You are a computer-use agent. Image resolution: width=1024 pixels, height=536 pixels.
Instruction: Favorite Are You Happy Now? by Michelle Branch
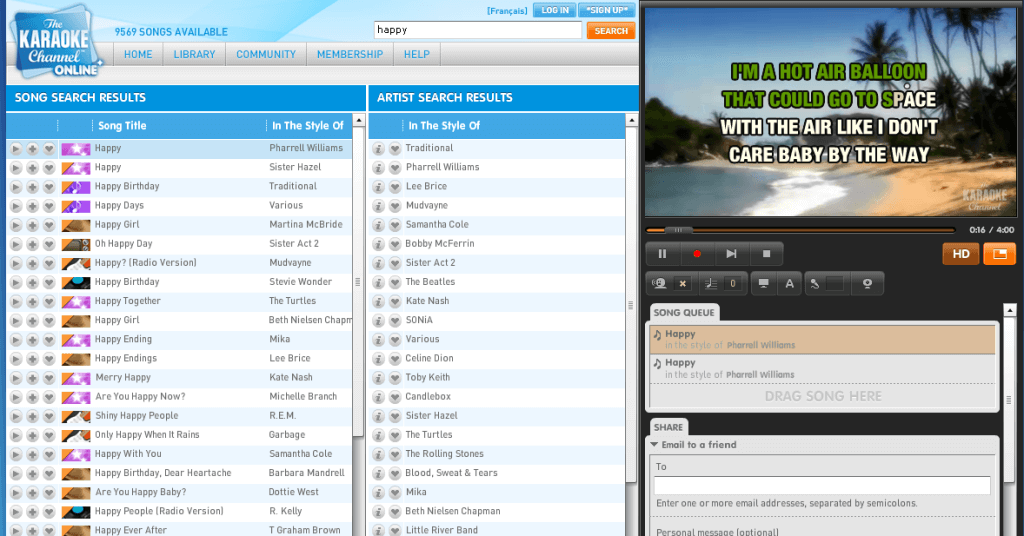48,397
